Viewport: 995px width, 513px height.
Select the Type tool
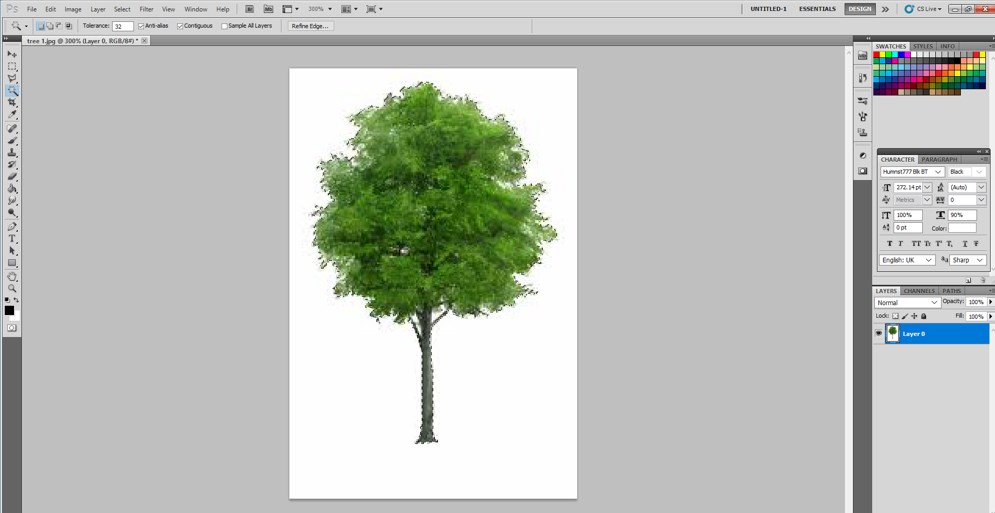click(x=12, y=239)
